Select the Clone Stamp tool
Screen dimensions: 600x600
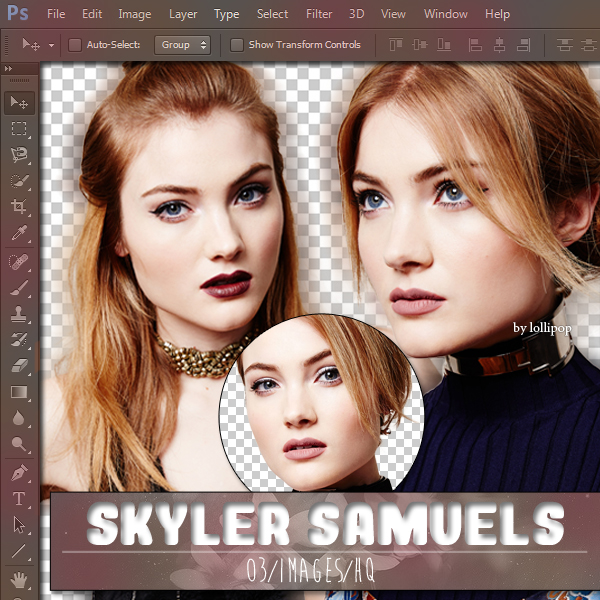(x=19, y=314)
